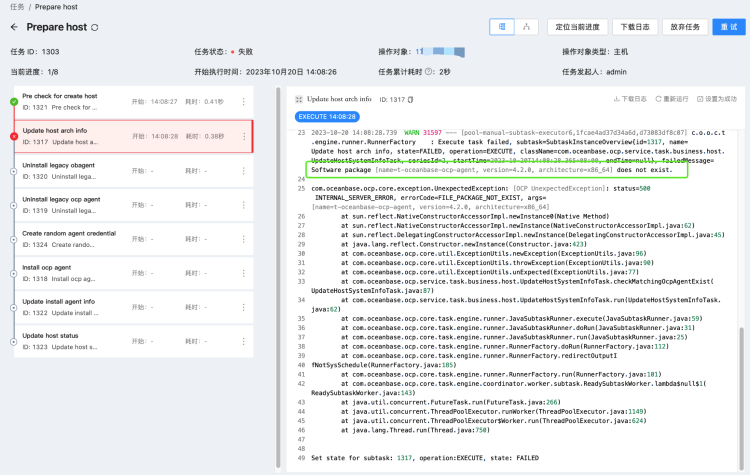The image size is (750, 475).
Task: Open more menu for Create random agent credential
Action: click(x=243, y=239)
